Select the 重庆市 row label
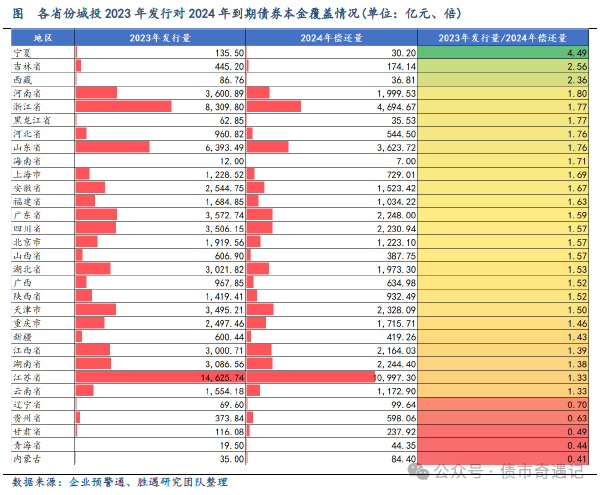Image resolution: width=603 pixels, height=495 pixels. click(x=27, y=323)
